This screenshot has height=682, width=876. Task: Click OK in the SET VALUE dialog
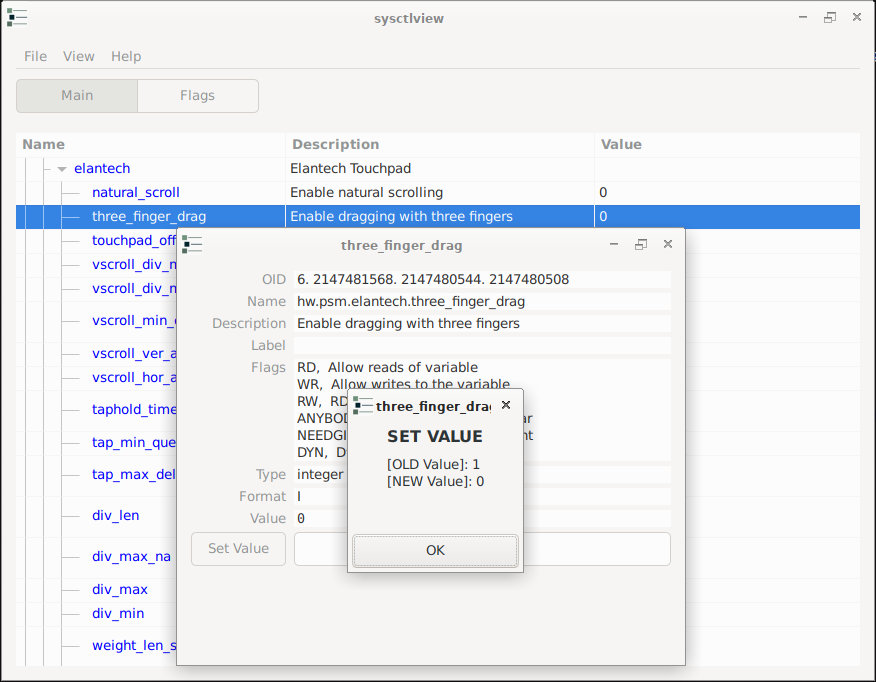click(x=435, y=550)
